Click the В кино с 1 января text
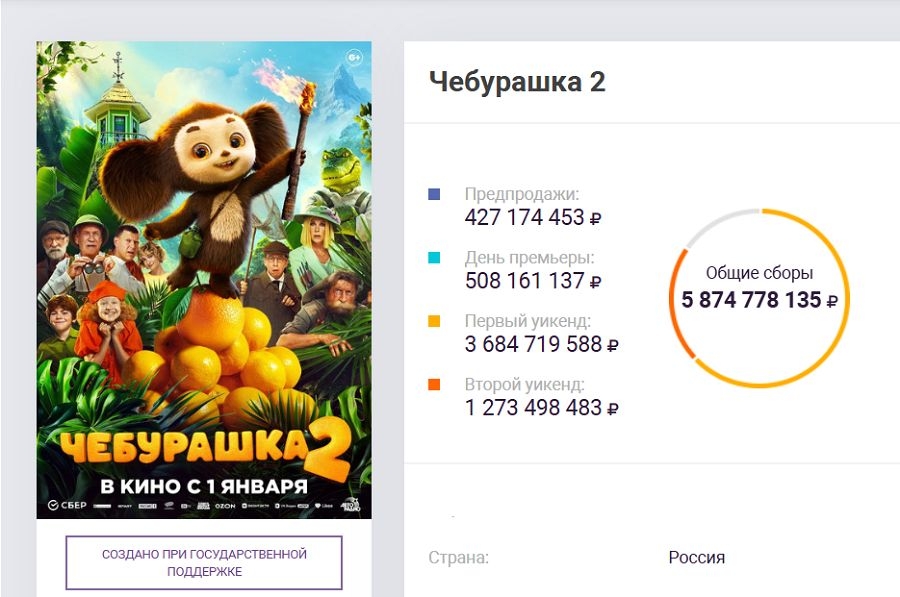Image resolution: width=900 pixels, height=597 pixels. tap(203, 486)
